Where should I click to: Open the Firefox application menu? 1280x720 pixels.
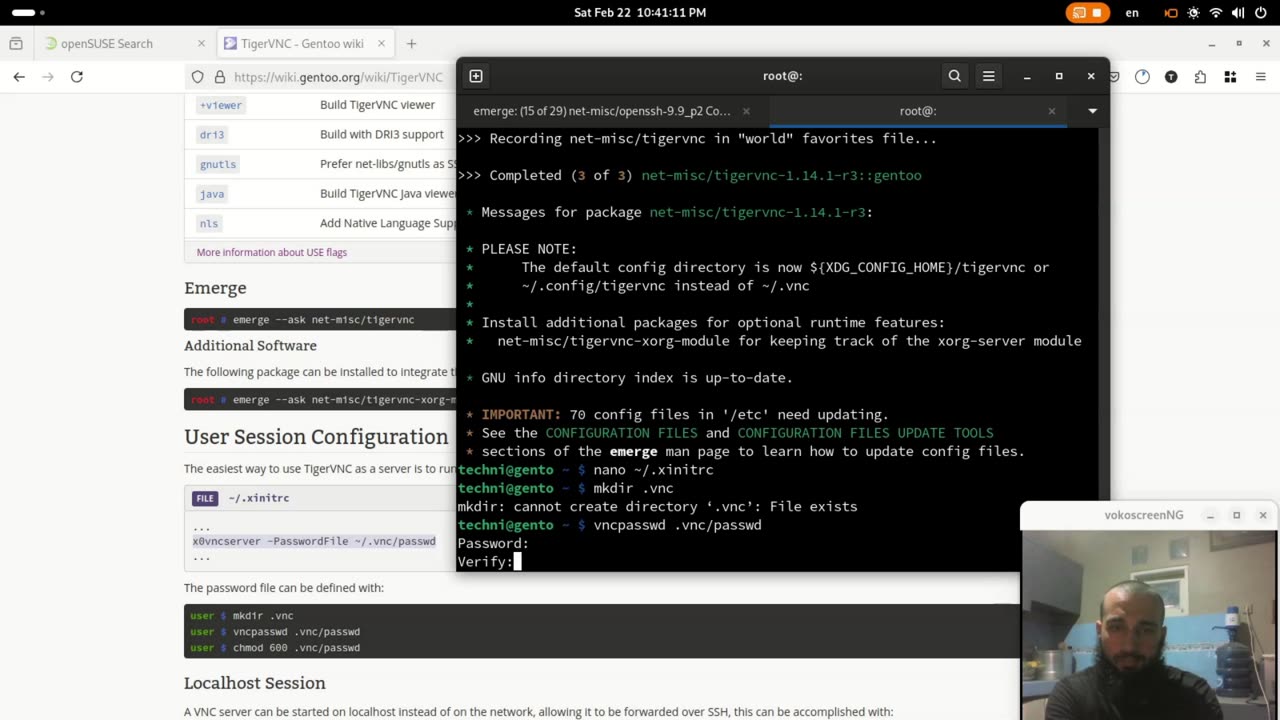pyautogui.click(x=1260, y=77)
